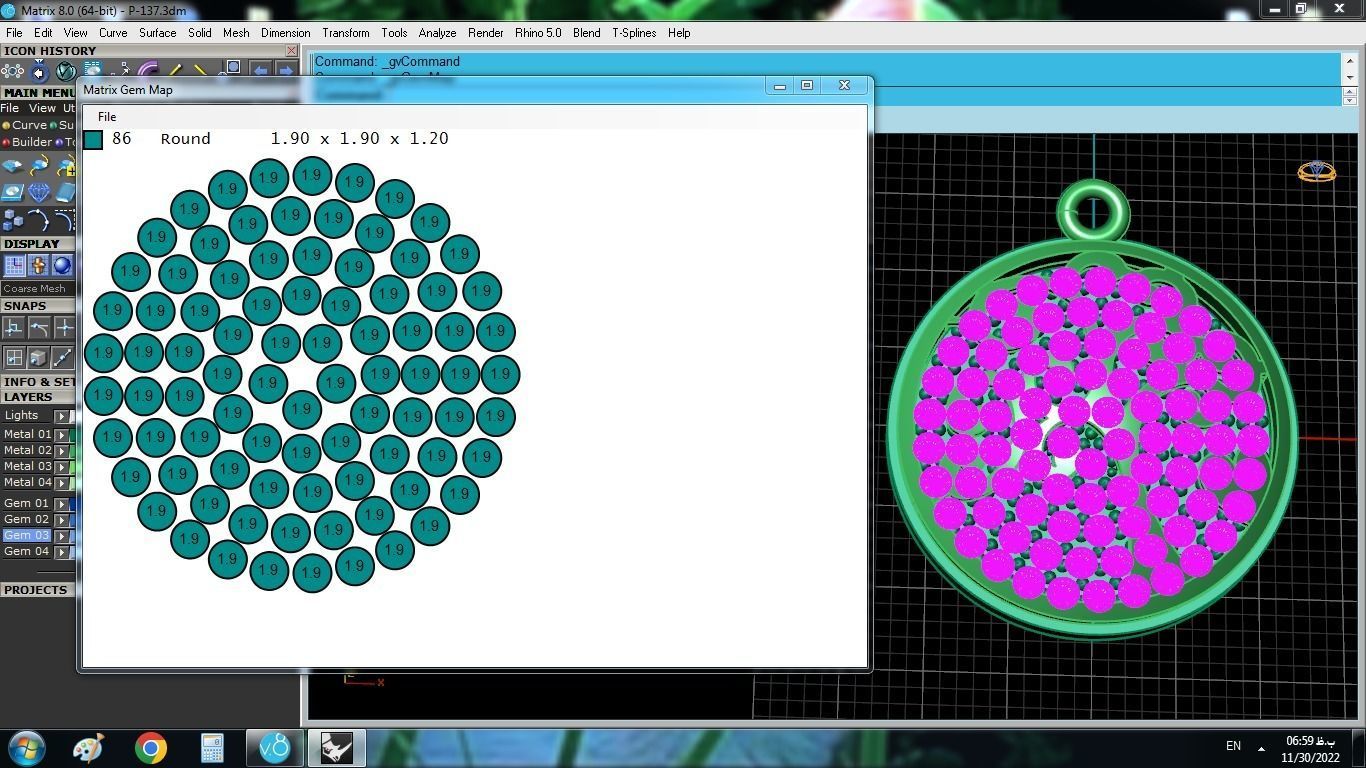Open the Curve menu in the top menu bar
Screen dimensions: 1366x768
click(x=113, y=33)
